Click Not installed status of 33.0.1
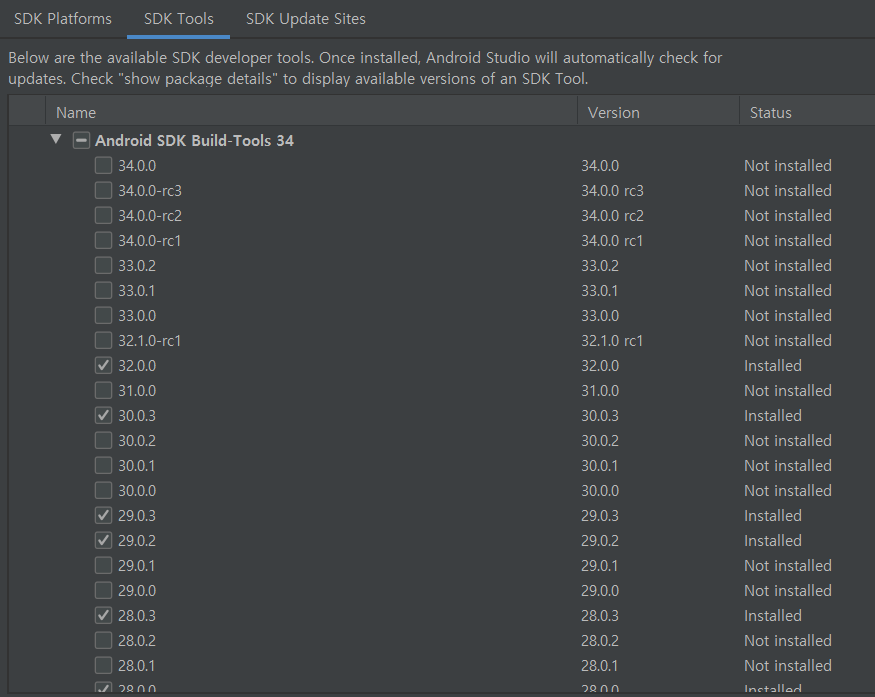The height and width of the screenshot is (697, 875). [788, 291]
